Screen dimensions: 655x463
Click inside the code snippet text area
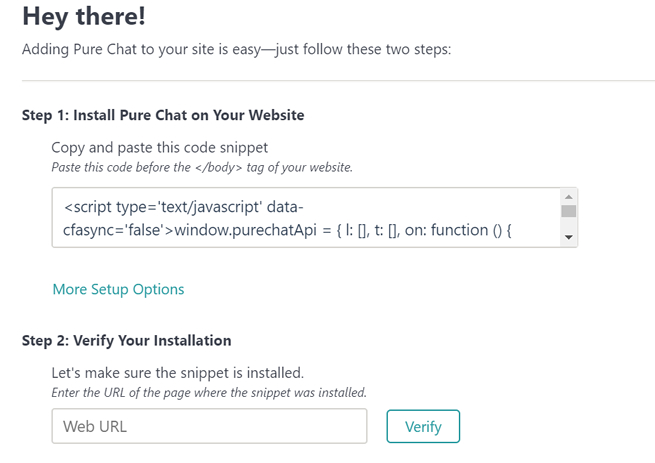pos(307,218)
